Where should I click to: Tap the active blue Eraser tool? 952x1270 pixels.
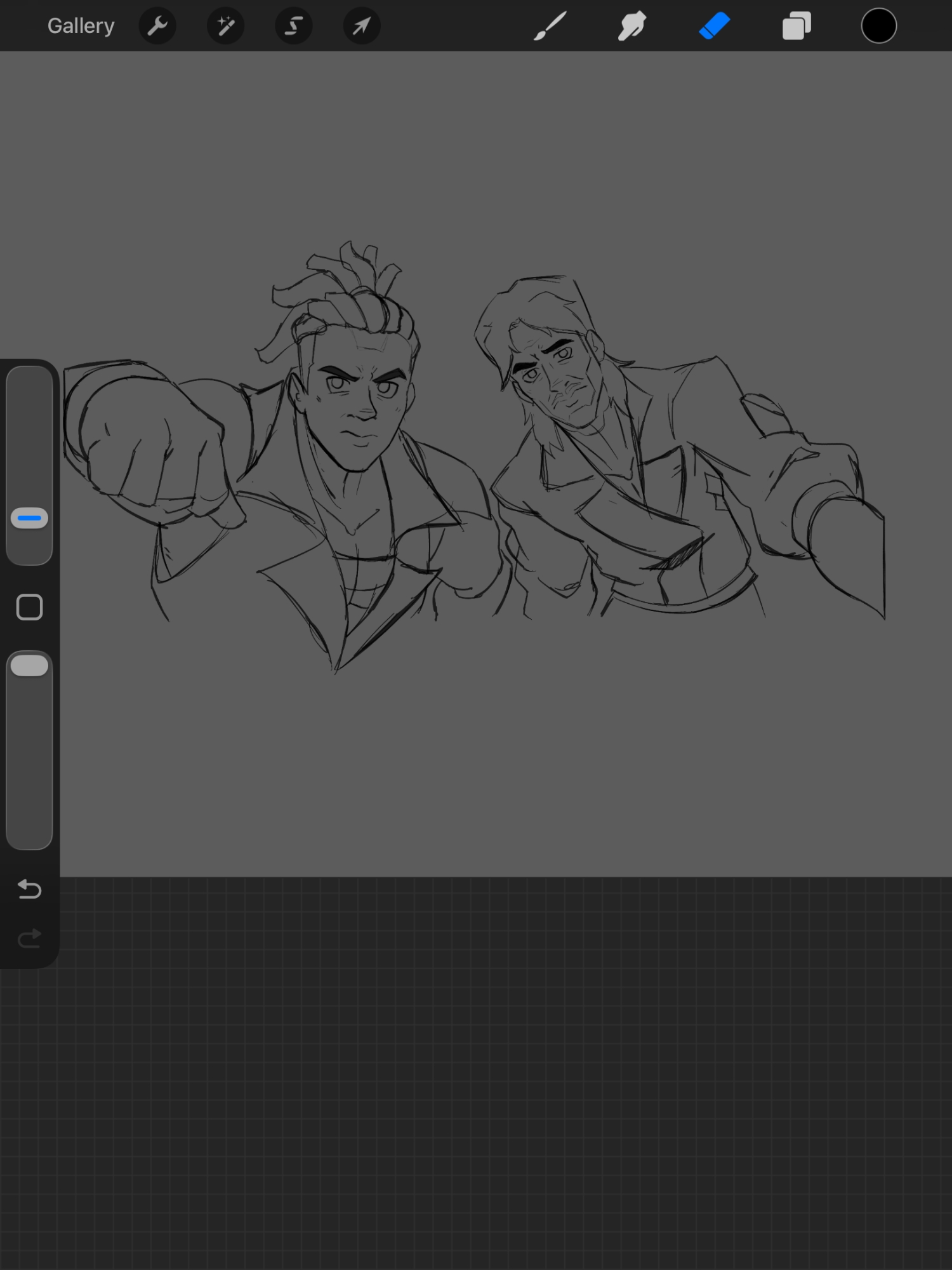(x=714, y=26)
